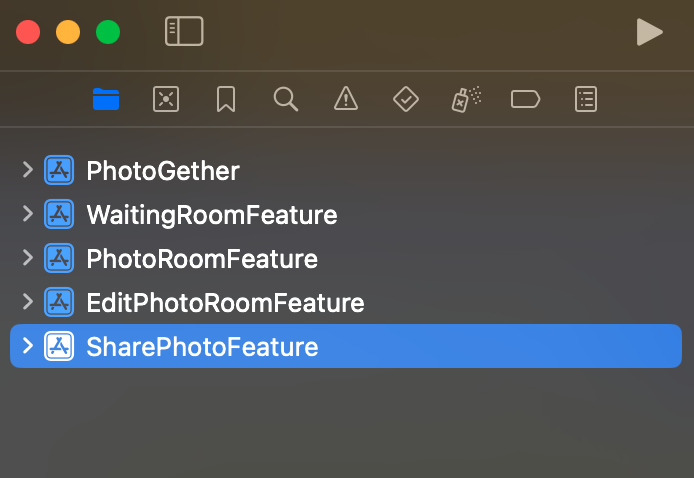The height and width of the screenshot is (478, 694).
Task: Select WaitingRoomFeature in the navigator
Action: (x=211, y=214)
